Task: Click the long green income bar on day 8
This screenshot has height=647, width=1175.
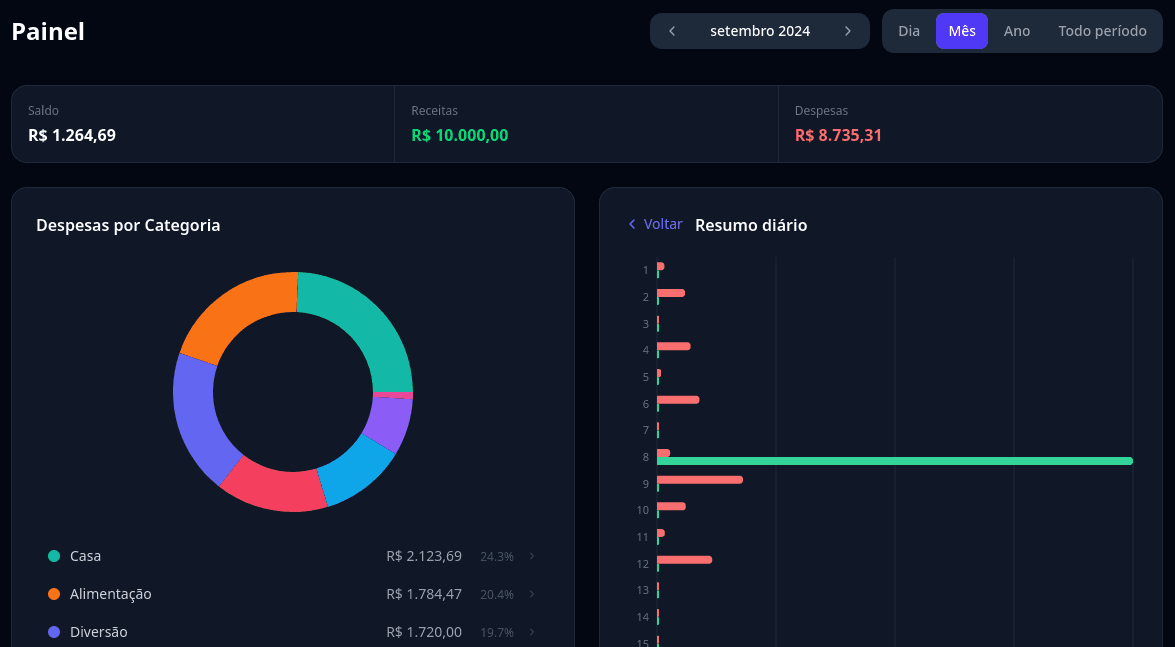Action: [895, 461]
